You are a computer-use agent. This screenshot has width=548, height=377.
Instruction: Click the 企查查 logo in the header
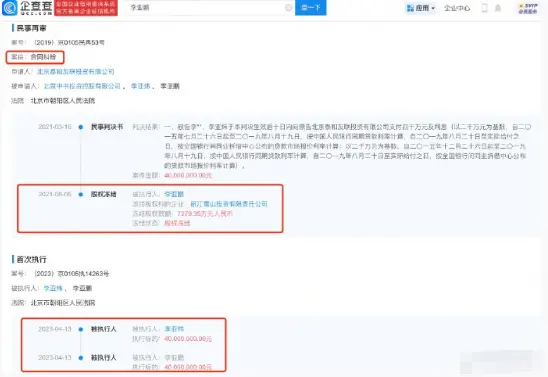coord(27,8)
